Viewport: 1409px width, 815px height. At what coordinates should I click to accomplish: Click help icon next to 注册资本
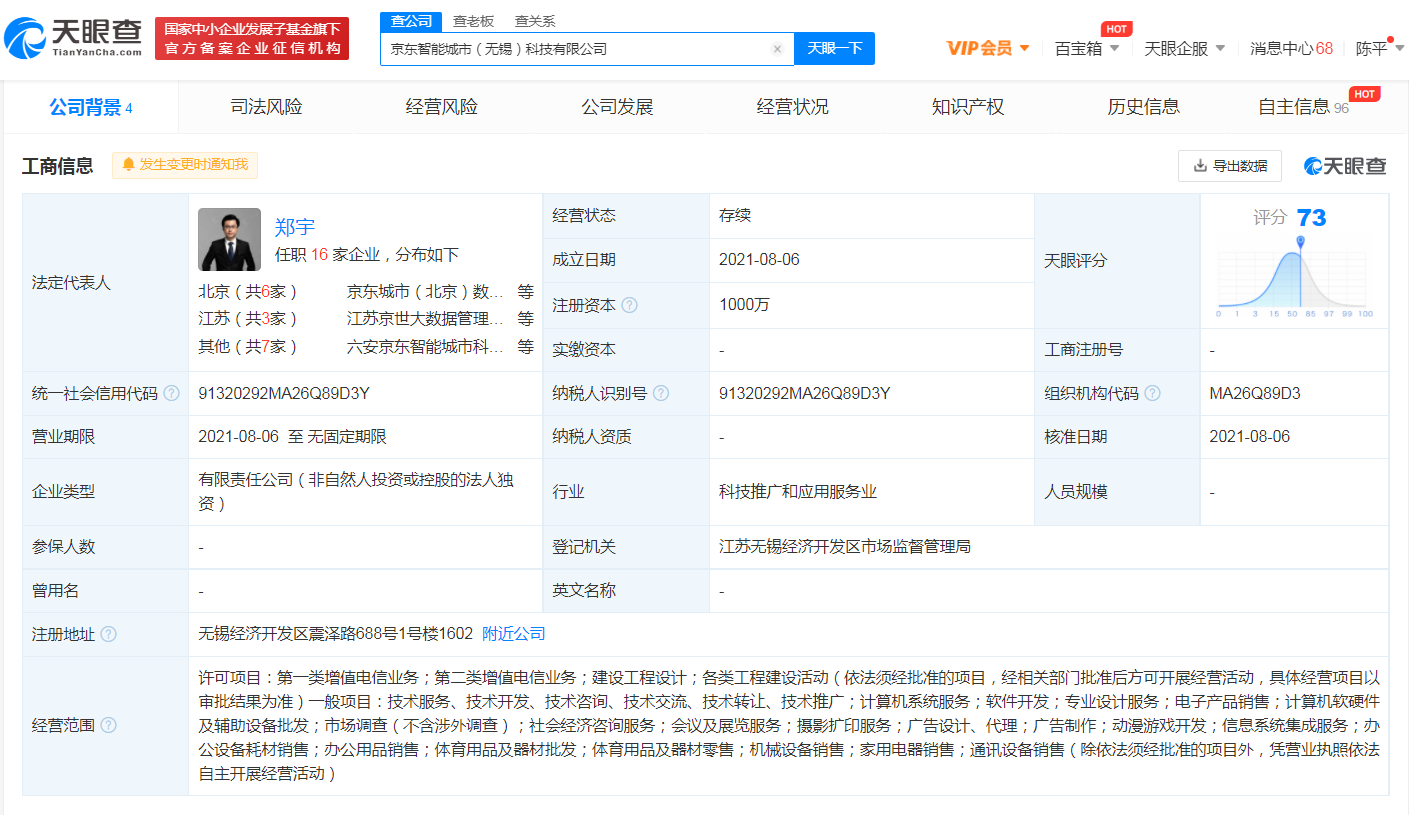point(629,305)
